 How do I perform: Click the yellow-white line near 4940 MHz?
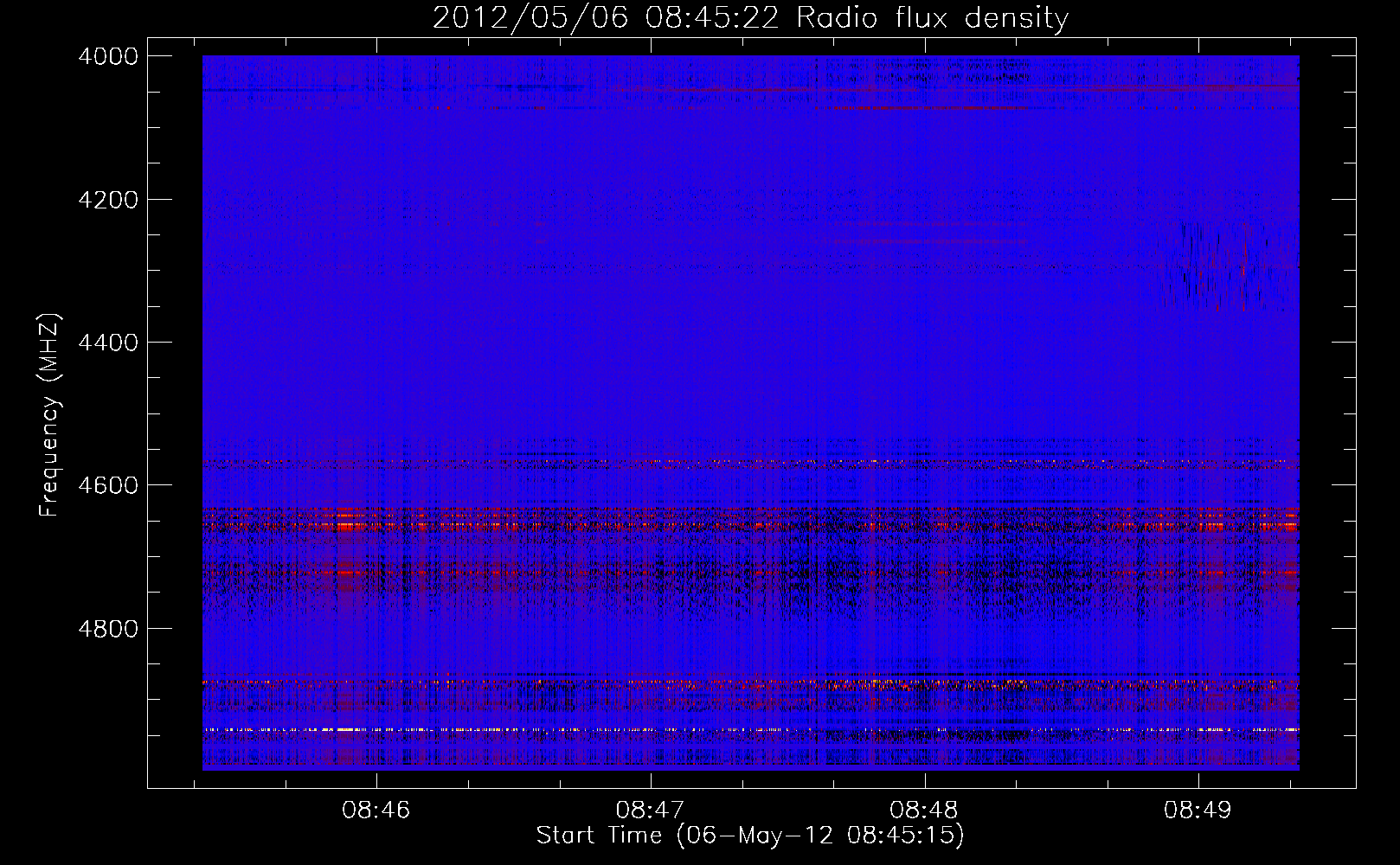[750, 730]
